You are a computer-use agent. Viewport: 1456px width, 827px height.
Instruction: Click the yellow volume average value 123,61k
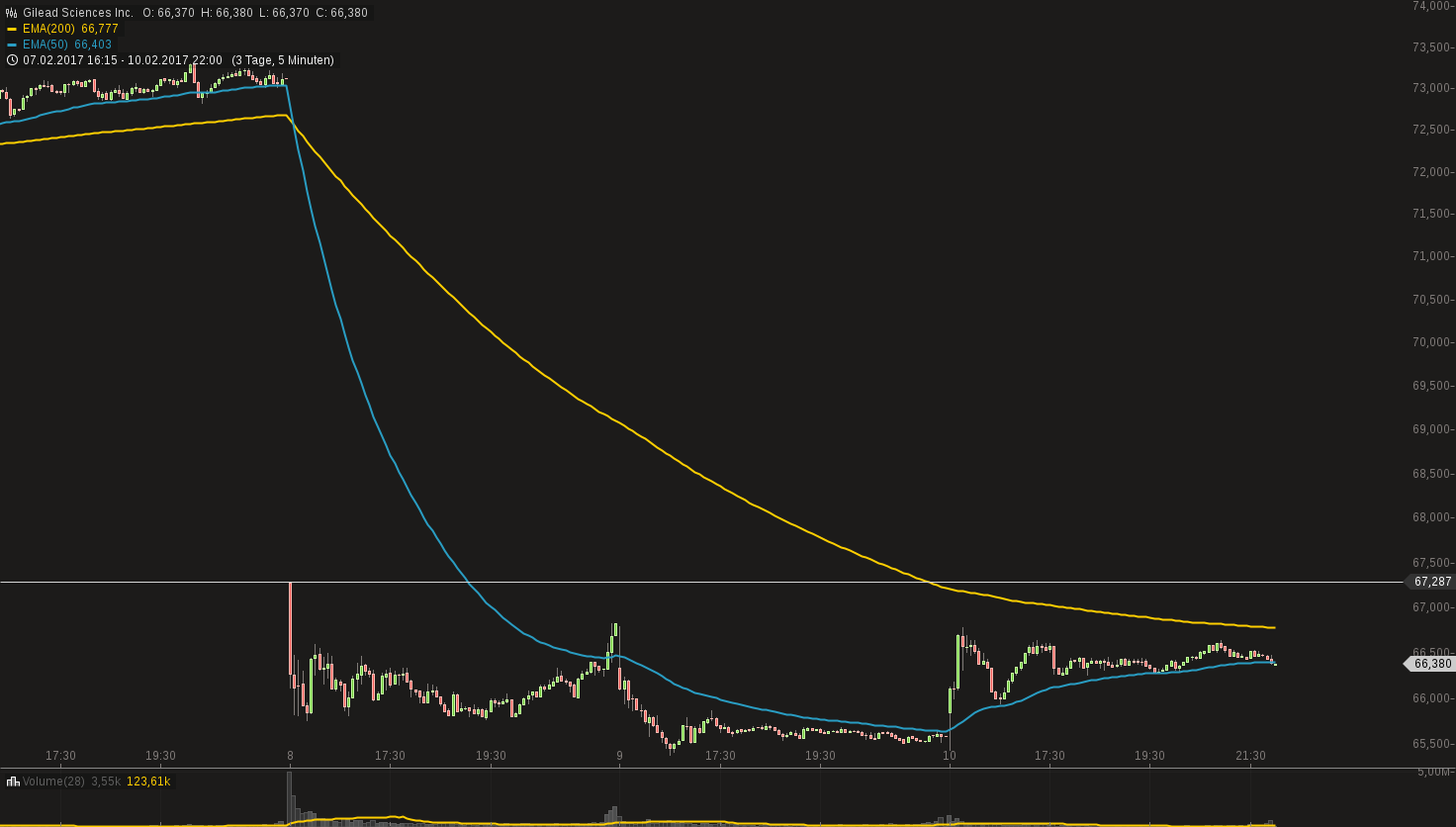(148, 781)
